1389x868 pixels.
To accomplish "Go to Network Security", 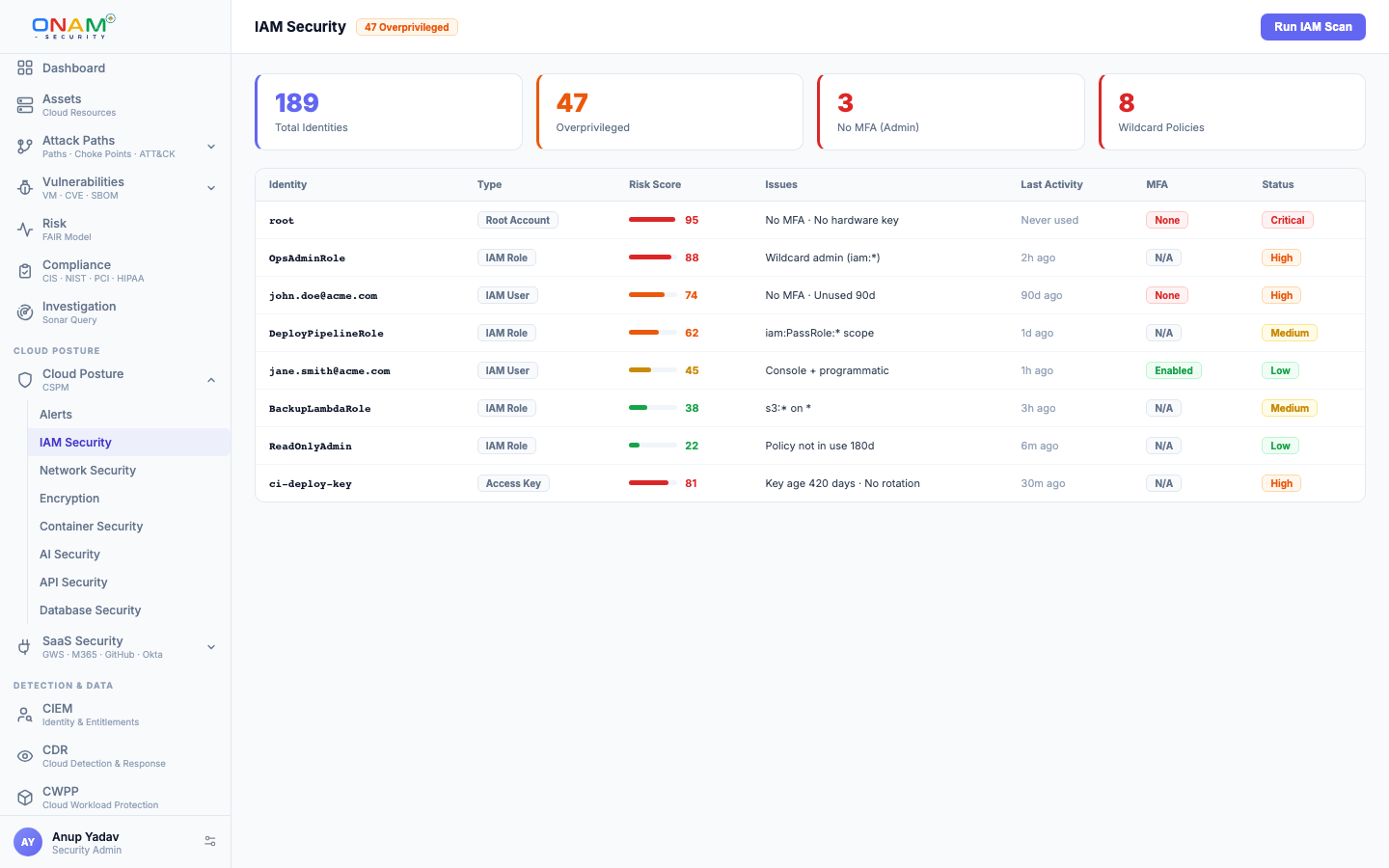I will [x=129, y=471].
